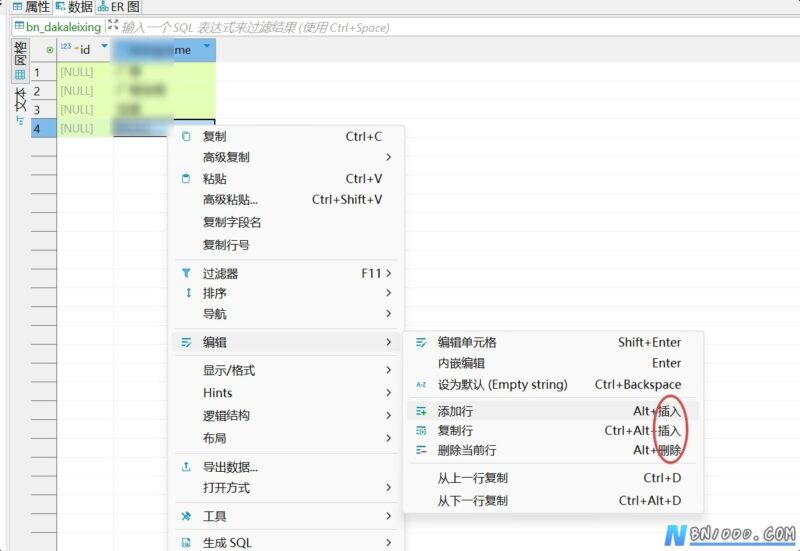800x551 pixels.
Task: Expand the 过滤器 submenu
Action: 389,273
